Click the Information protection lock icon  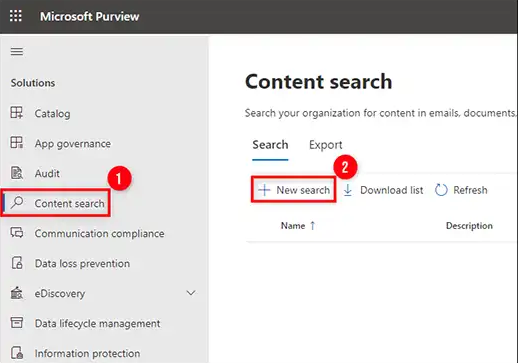pos(17,352)
